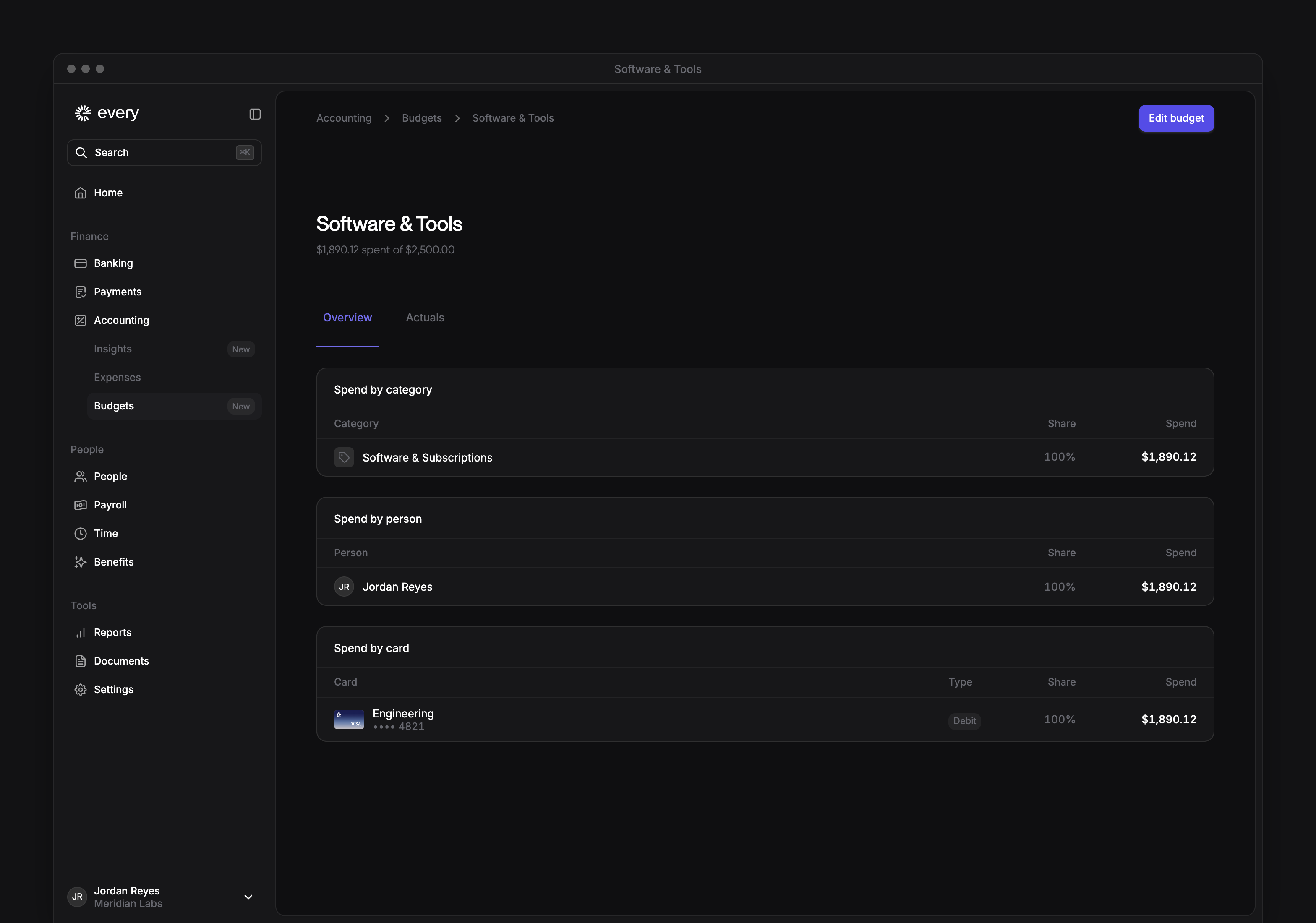Click the Jordan Reyes person row name
This screenshot has height=923, width=1316.
(x=398, y=587)
